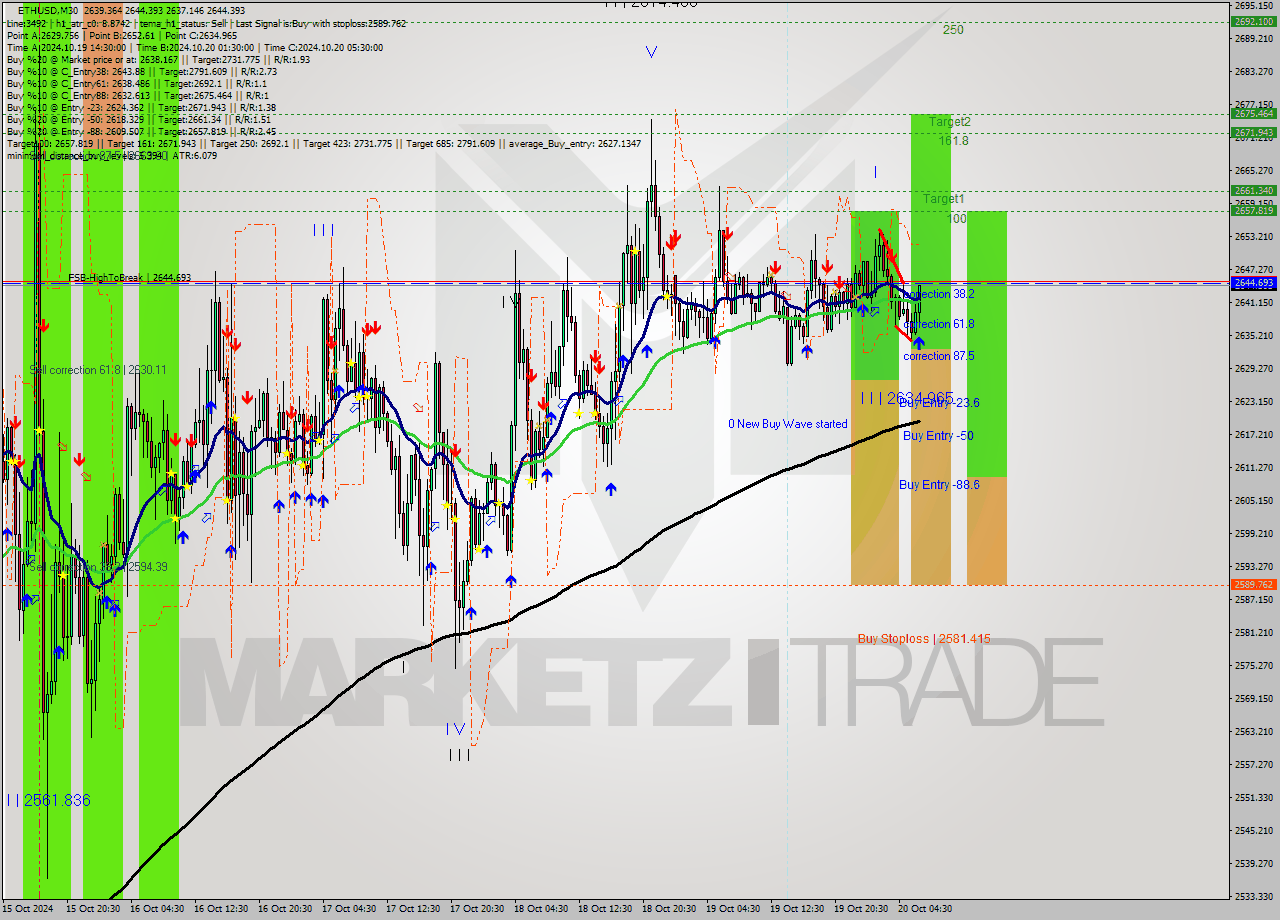Click the 2575.270 price axis tick
This screenshot has height=920, width=1280.
(x=1253, y=665)
